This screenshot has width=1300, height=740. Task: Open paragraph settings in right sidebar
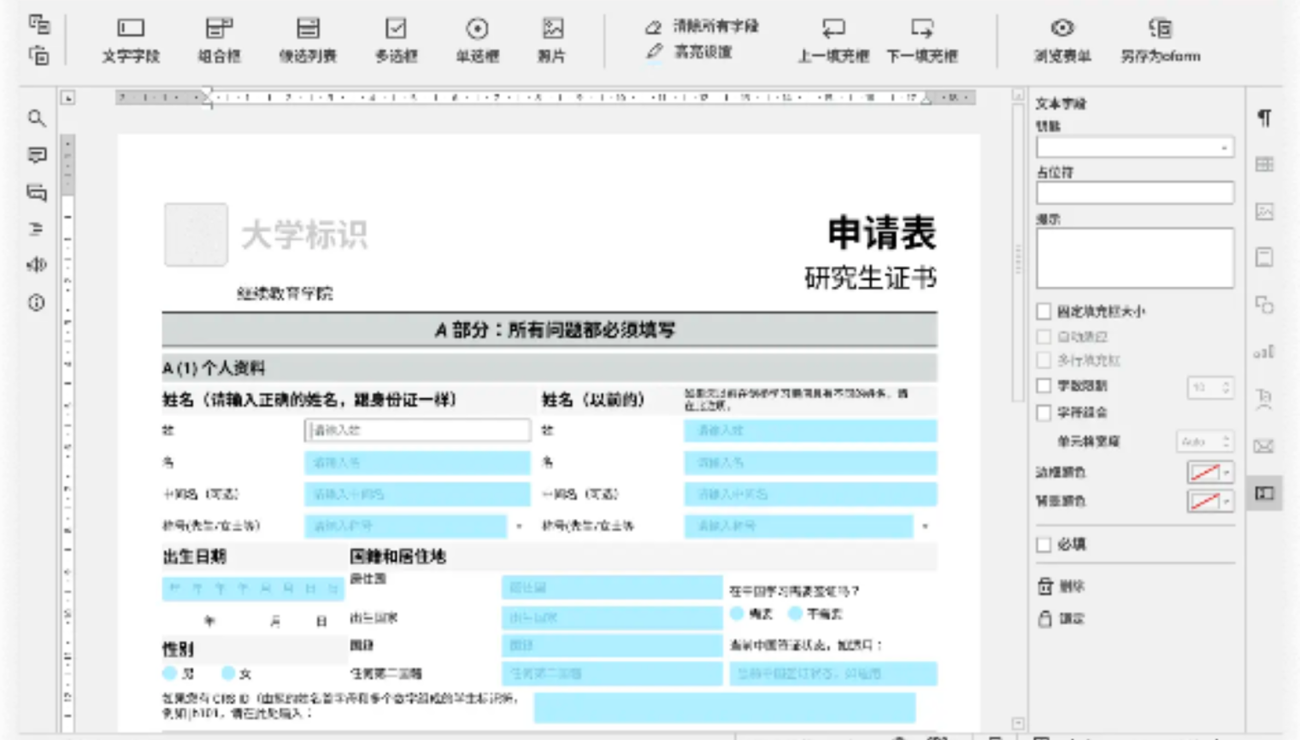click(x=1265, y=118)
